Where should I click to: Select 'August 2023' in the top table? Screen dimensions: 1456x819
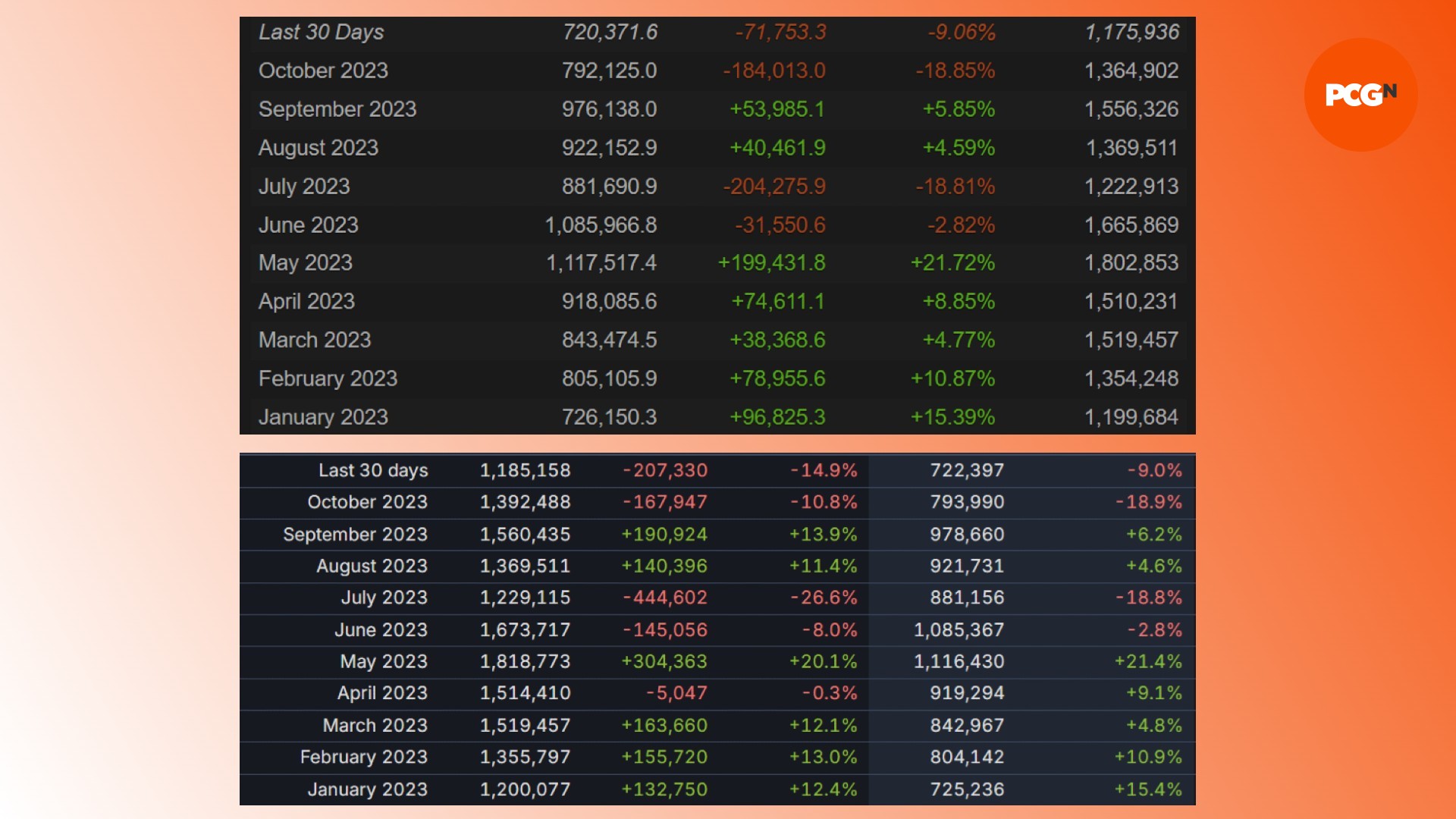pos(318,148)
